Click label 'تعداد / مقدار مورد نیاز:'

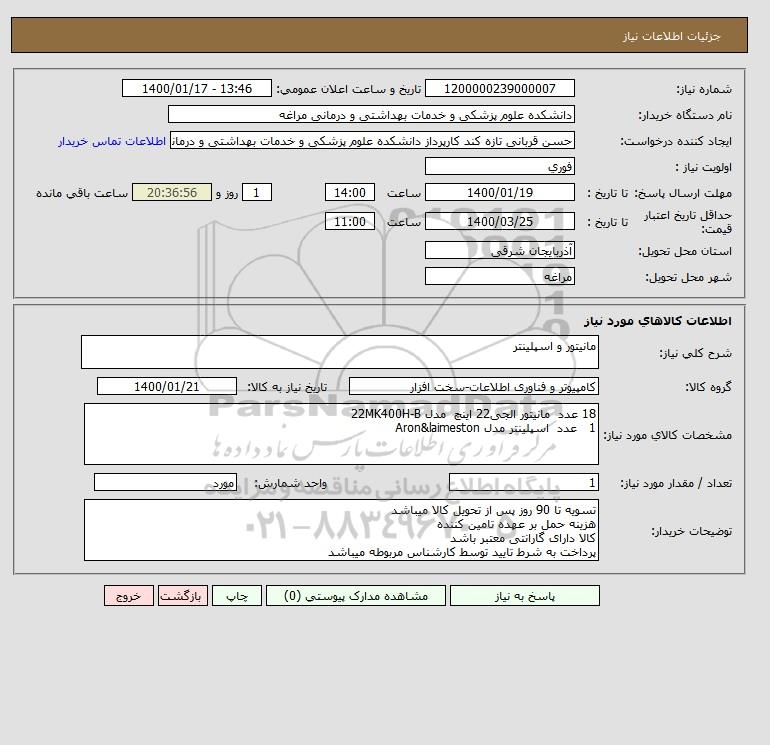[x=676, y=483]
